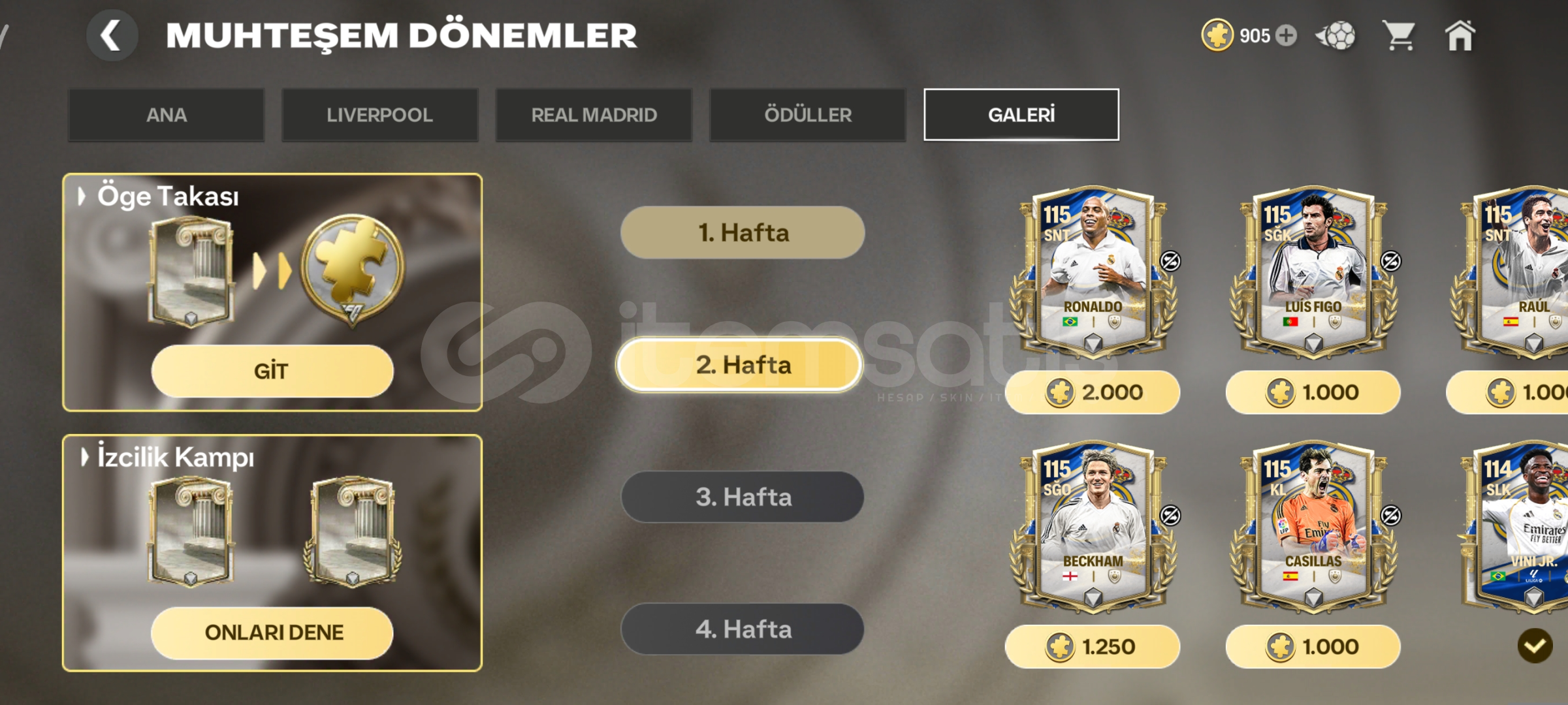This screenshot has width=1568, height=705.
Task: Return to the home screen icon
Action: (x=1460, y=35)
